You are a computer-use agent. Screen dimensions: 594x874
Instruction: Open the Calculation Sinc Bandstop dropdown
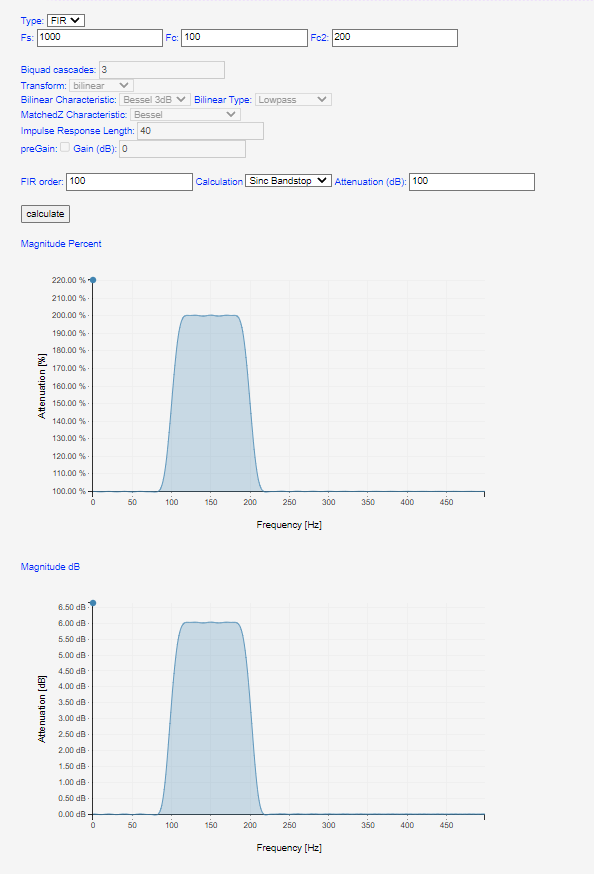pyautogui.click(x=289, y=181)
